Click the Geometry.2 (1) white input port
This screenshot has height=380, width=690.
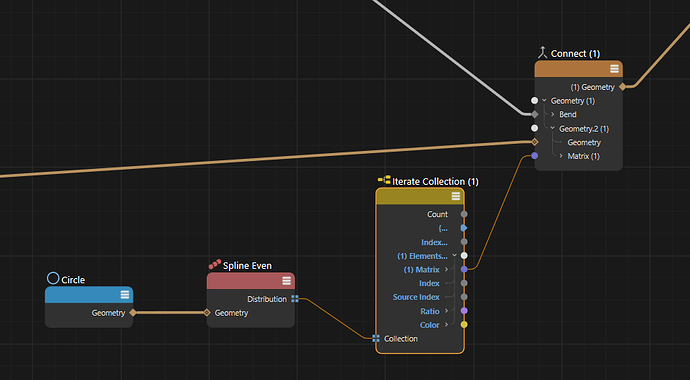click(x=534, y=128)
